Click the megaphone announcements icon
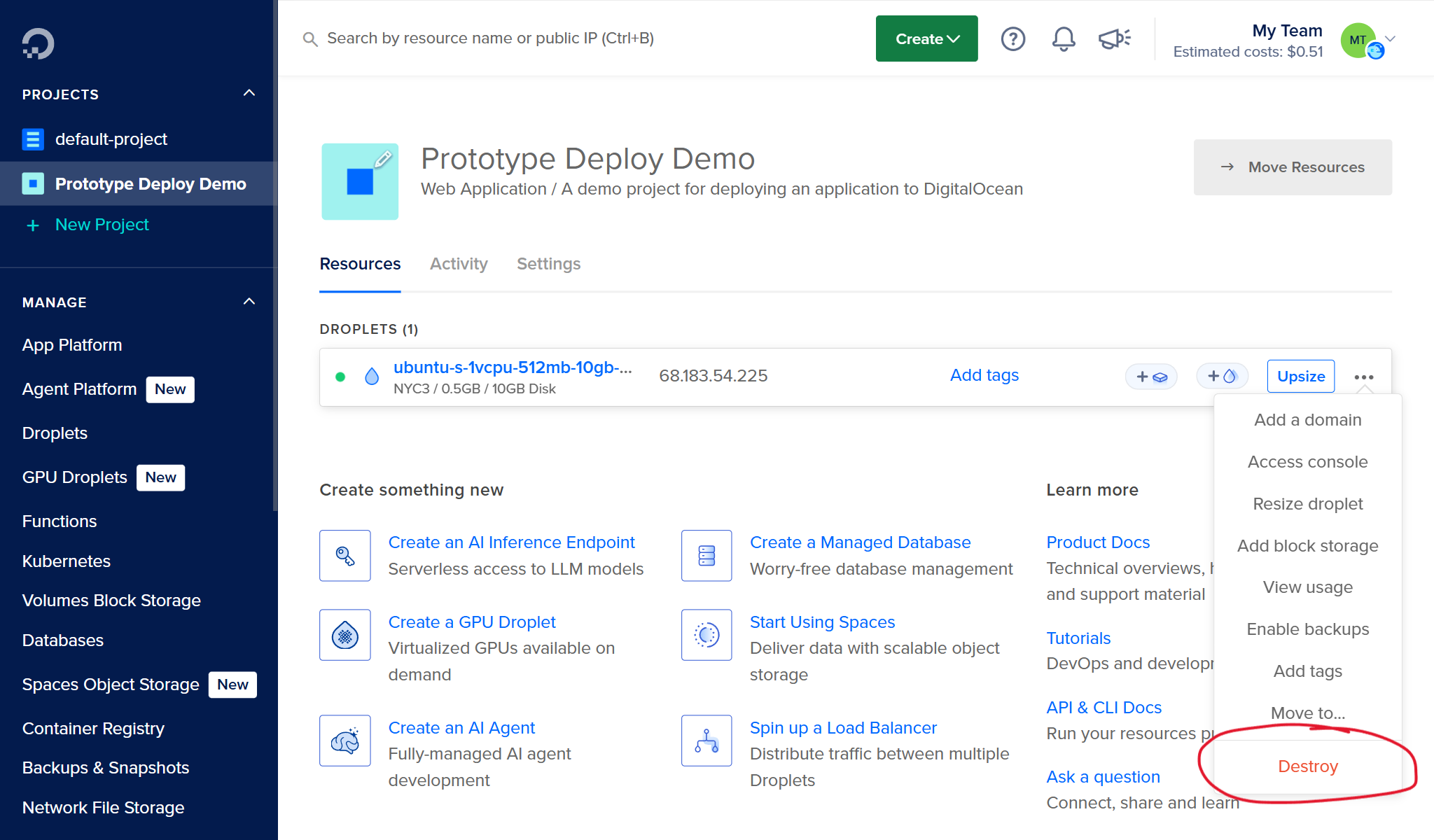The width and height of the screenshot is (1434, 840). [1114, 38]
